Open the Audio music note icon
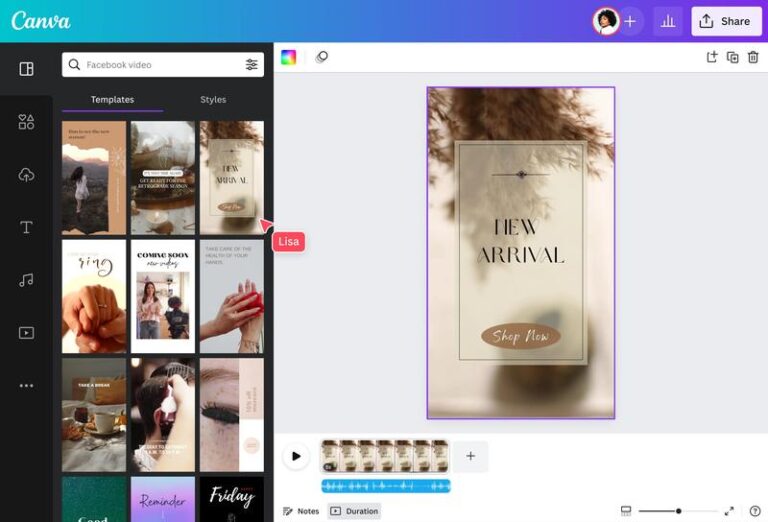The height and width of the screenshot is (522, 768). click(26, 280)
